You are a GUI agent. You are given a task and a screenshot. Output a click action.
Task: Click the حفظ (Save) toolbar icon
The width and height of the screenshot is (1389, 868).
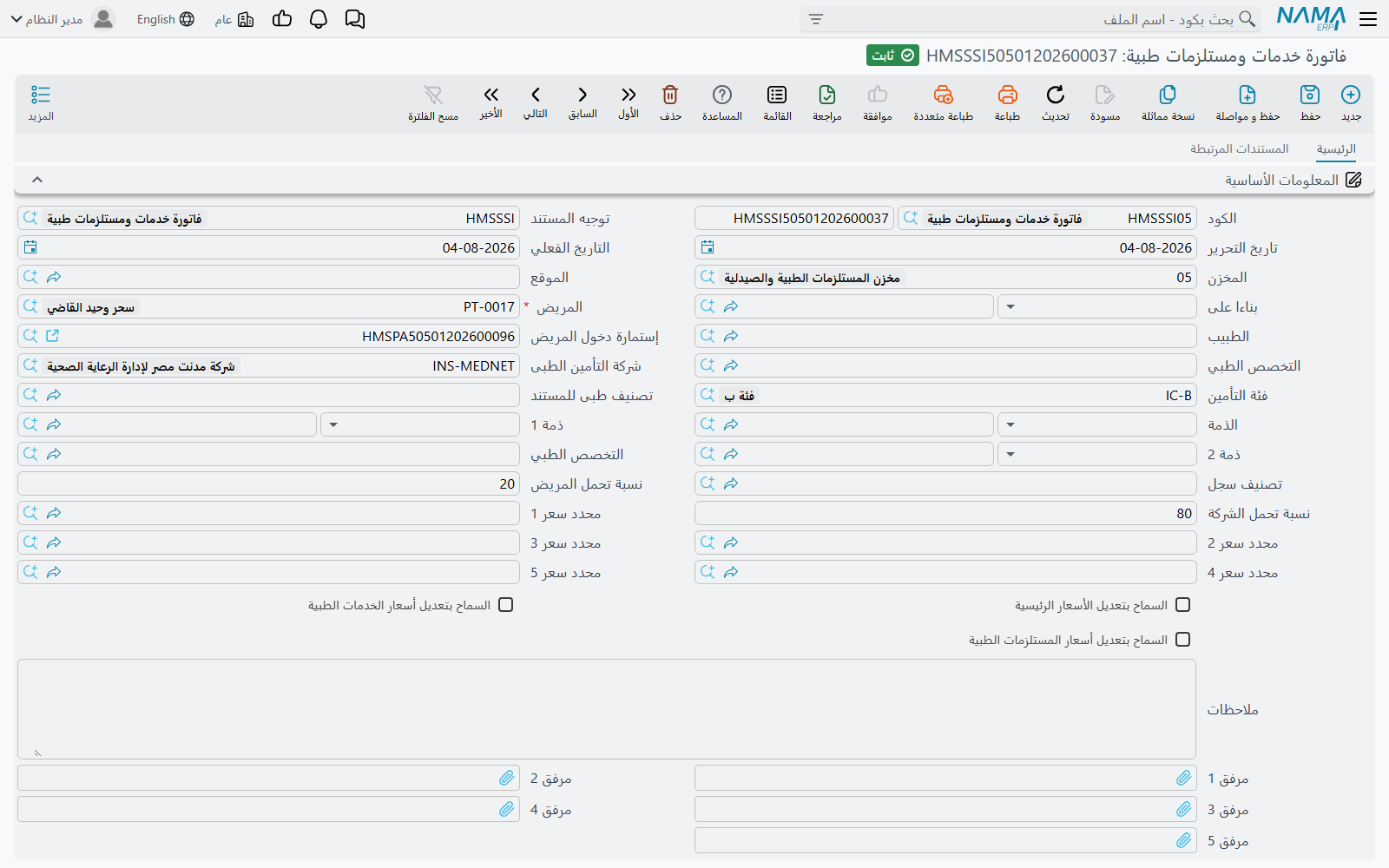(x=1310, y=95)
